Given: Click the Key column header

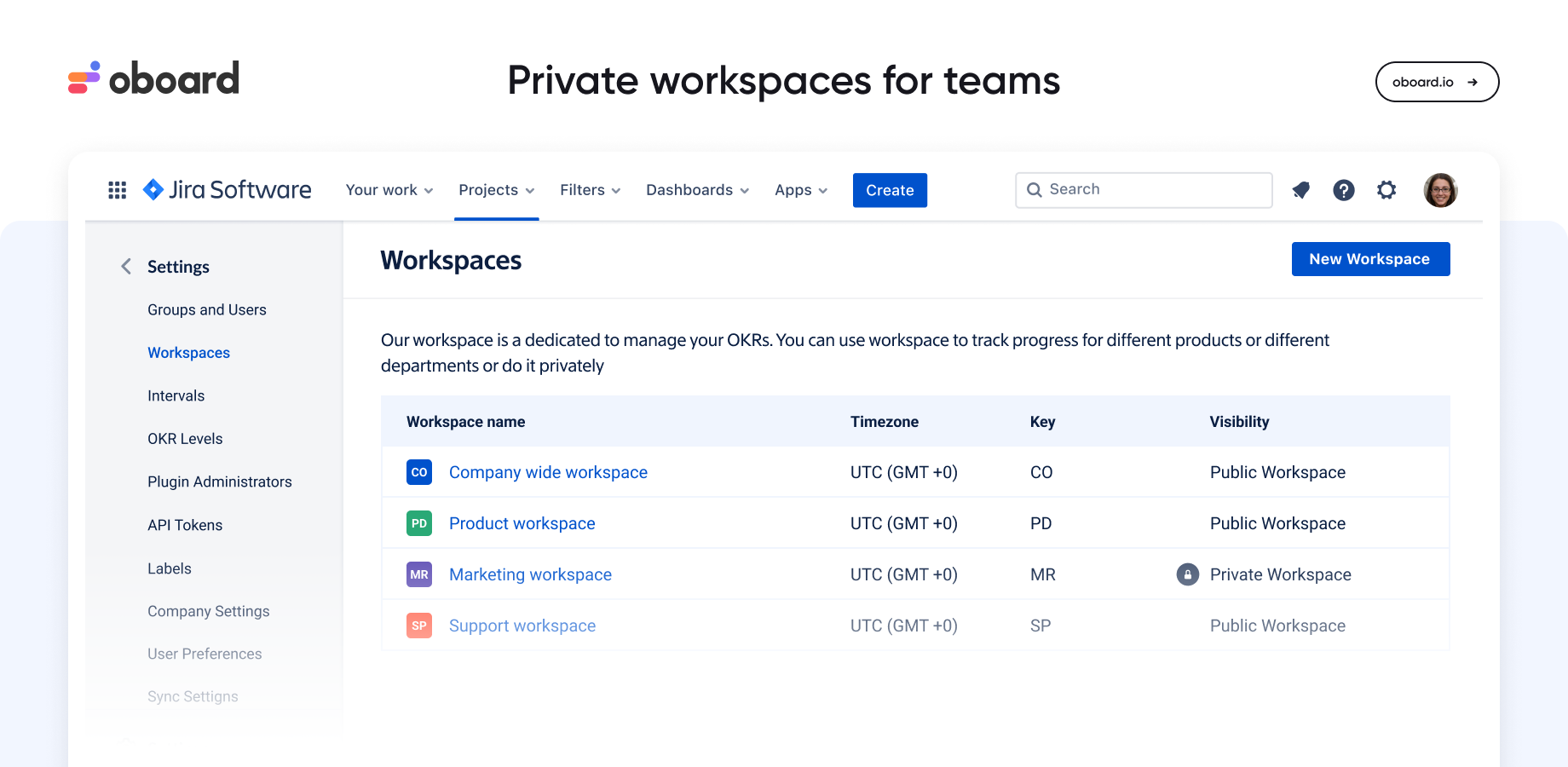Looking at the screenshot, I should coord(1042,422).
